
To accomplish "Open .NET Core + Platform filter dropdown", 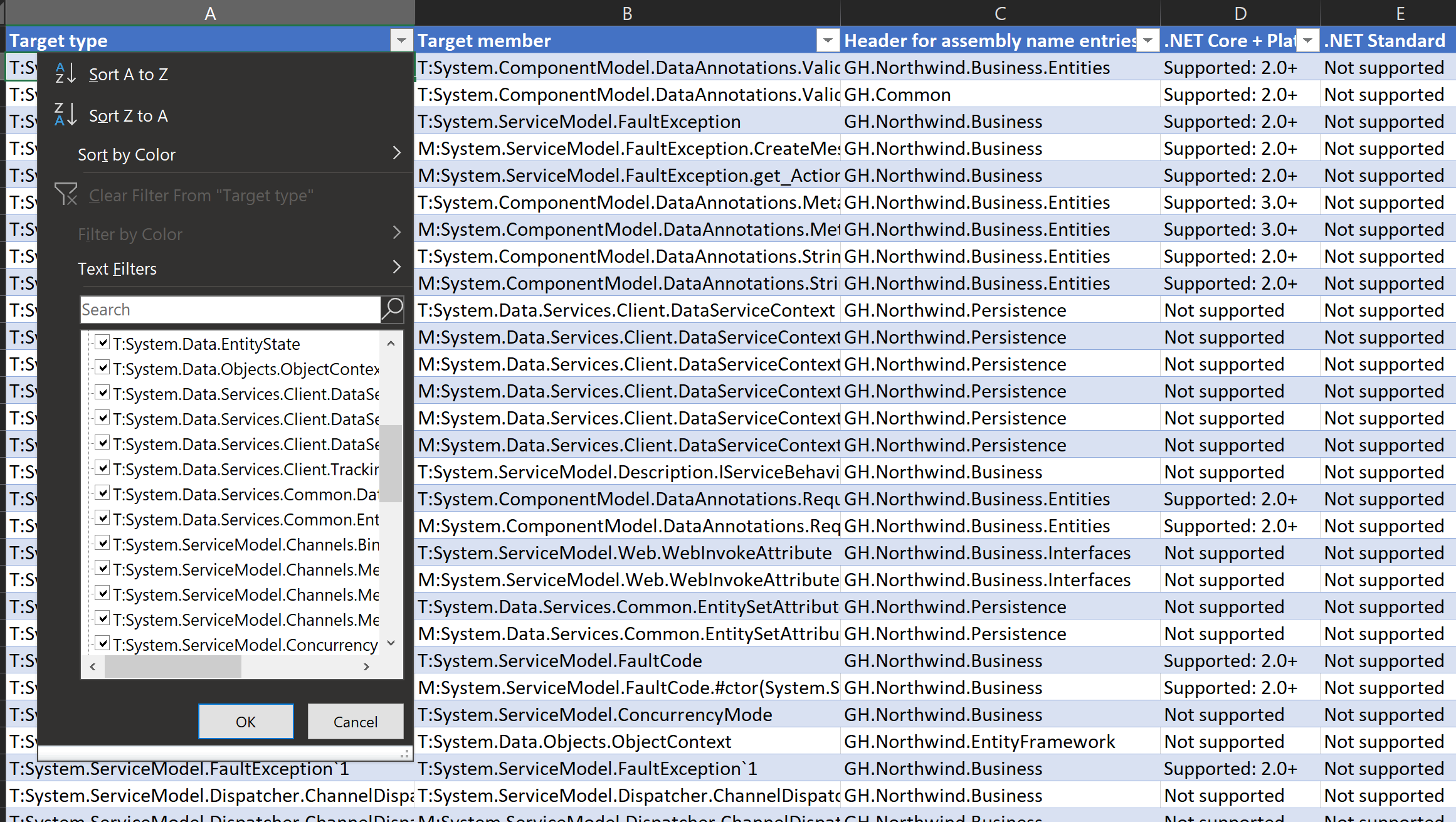I will (x=1307, y=41).
